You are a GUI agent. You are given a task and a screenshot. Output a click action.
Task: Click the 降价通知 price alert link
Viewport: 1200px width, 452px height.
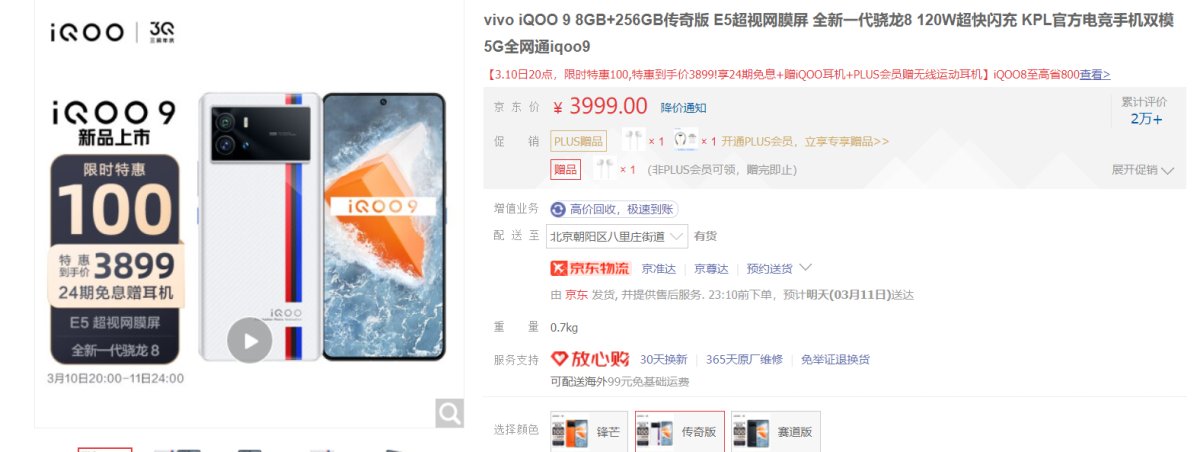pyautogui.click(x=683, y=108)
